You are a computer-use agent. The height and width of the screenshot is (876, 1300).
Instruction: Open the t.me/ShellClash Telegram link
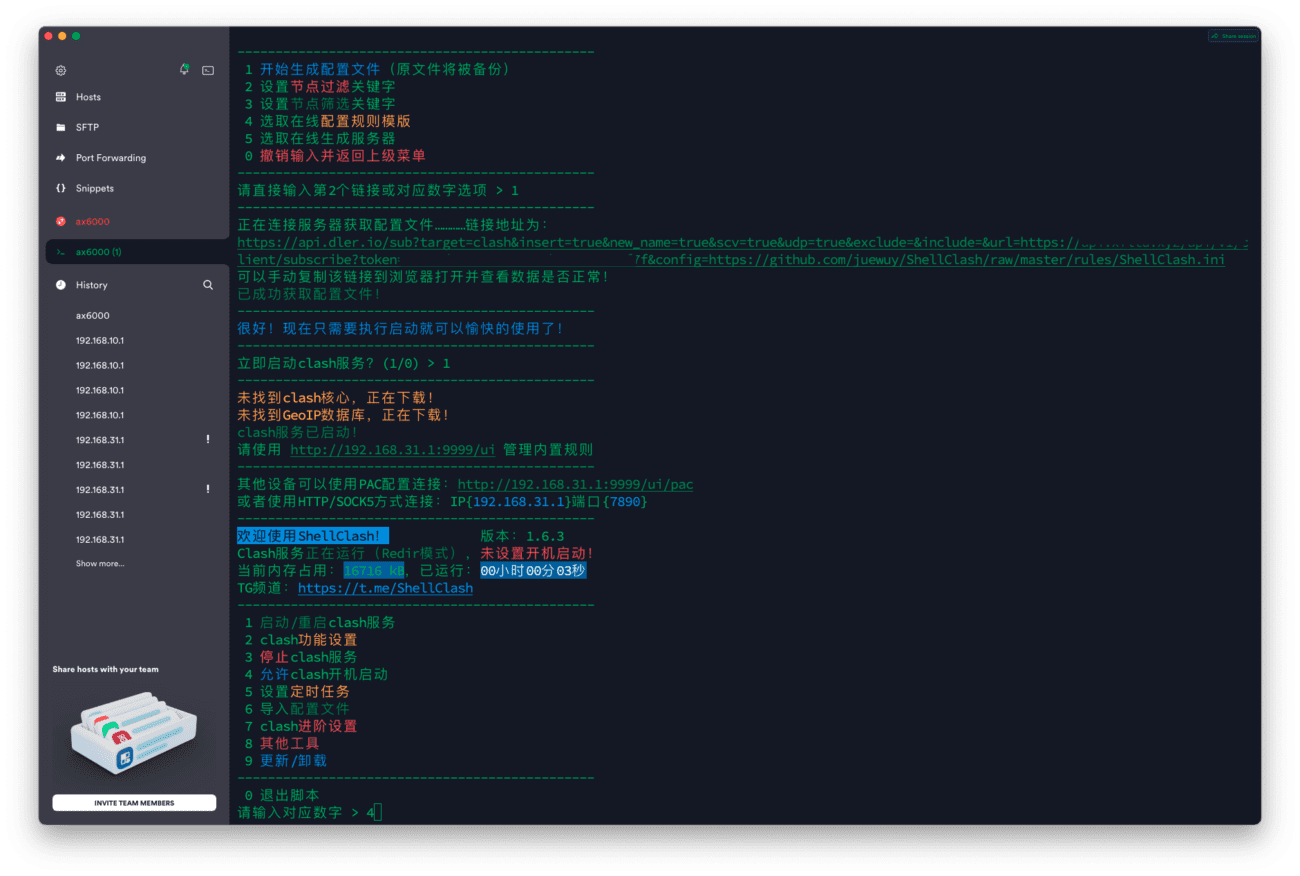384,587
